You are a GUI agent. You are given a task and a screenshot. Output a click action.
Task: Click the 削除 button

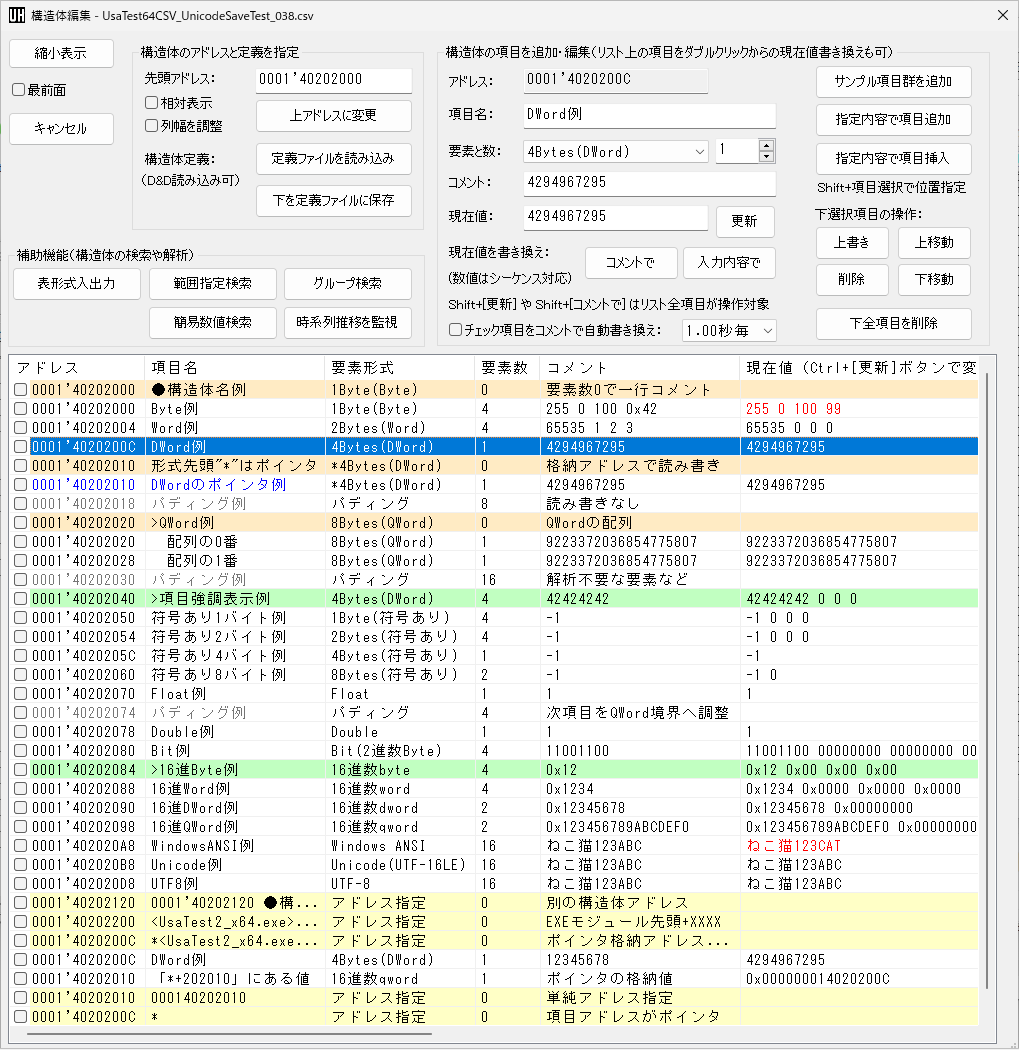[852, 280]
